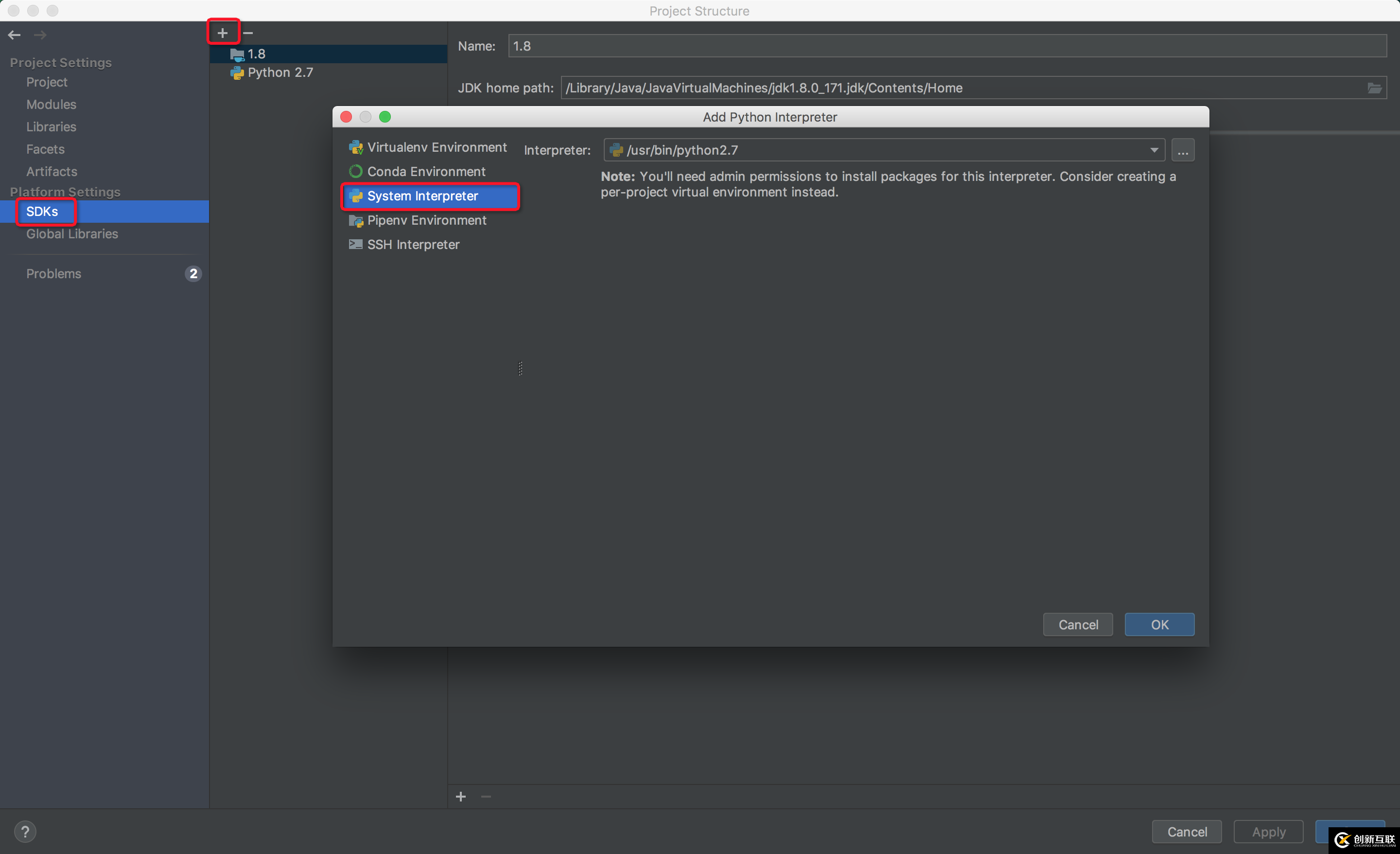The width and height of the screenshot is (1400, 854).
Task: Open help via the question mark icon
Action: coord(26,831)
